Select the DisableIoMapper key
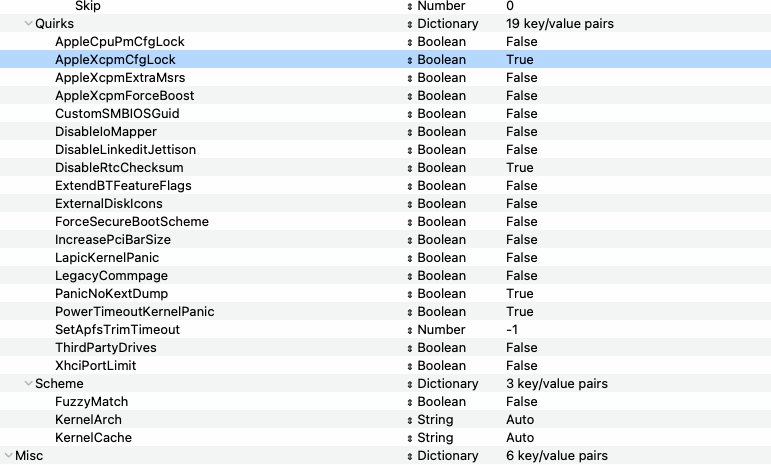771x465 pixels. click(106, 132)
